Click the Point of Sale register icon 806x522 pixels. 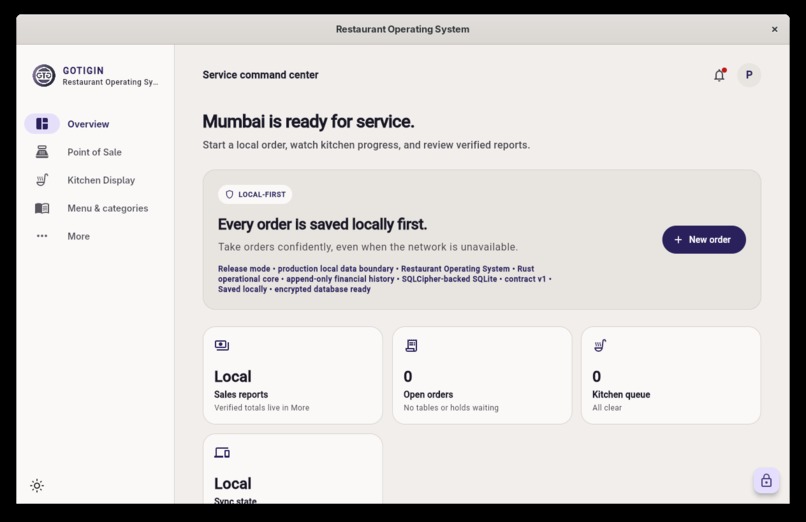pos(42,152)
